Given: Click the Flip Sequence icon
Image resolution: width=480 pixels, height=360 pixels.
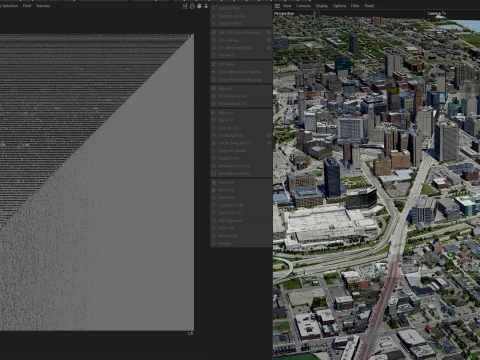Looking at the screenshot, I should tap(214, 221).
